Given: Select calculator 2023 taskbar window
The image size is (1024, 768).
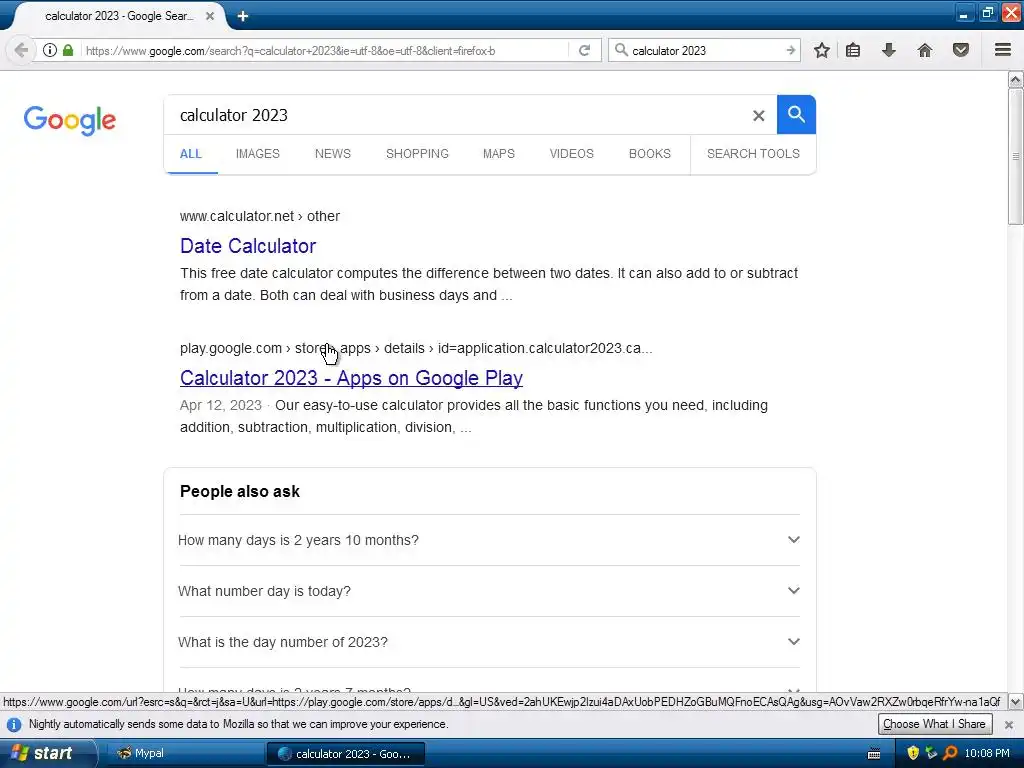Looking at the screenshot, I should pyautogui.click(x=346, y=754).
